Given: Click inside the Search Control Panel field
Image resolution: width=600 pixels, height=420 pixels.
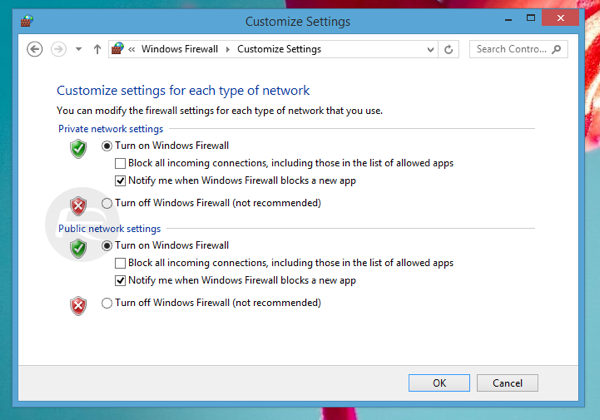Looking at the screenshot, I should tap(510, 48).
